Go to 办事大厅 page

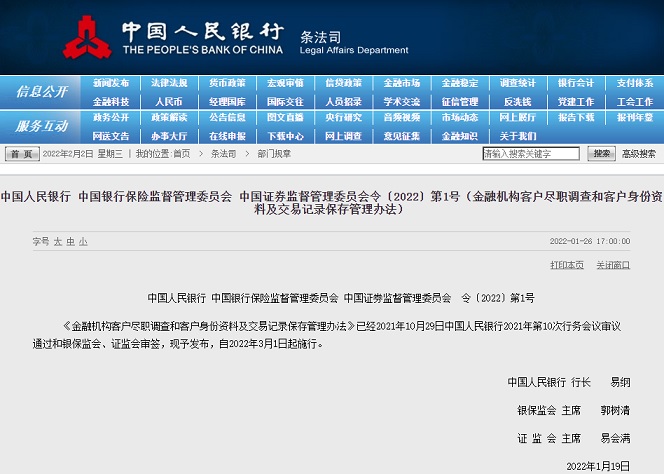point(169,136)
